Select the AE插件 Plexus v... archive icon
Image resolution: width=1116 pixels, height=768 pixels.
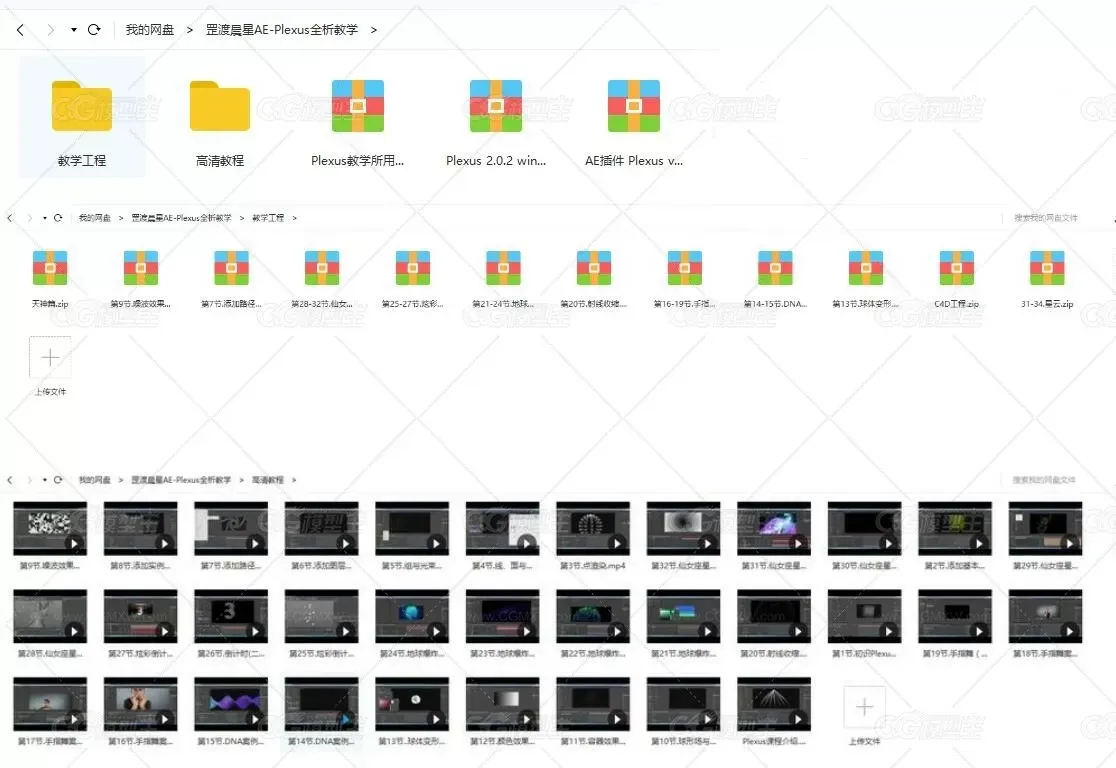click(x=634, y=106)
